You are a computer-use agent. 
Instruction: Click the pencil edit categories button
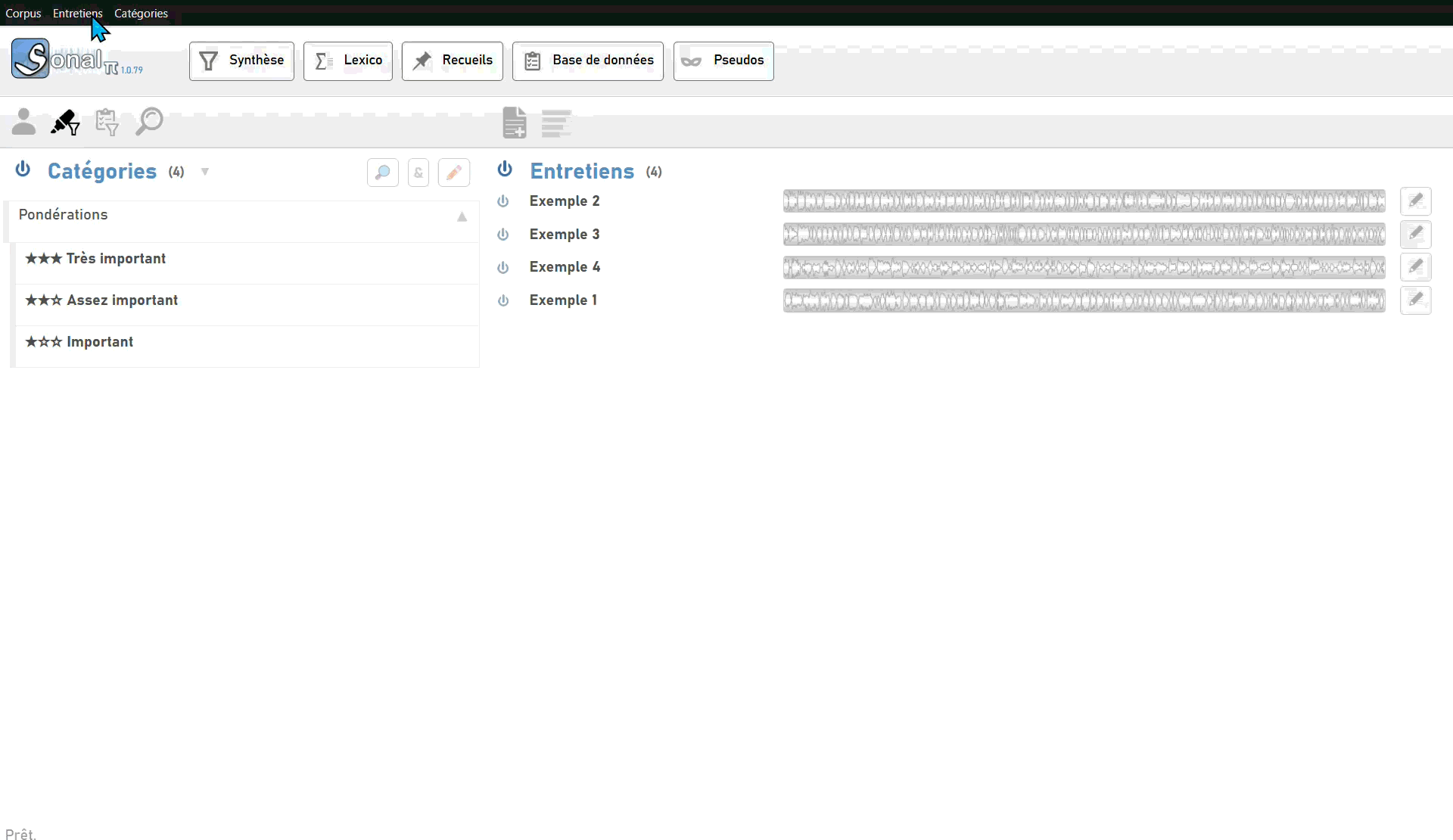[x=454, y=173]
